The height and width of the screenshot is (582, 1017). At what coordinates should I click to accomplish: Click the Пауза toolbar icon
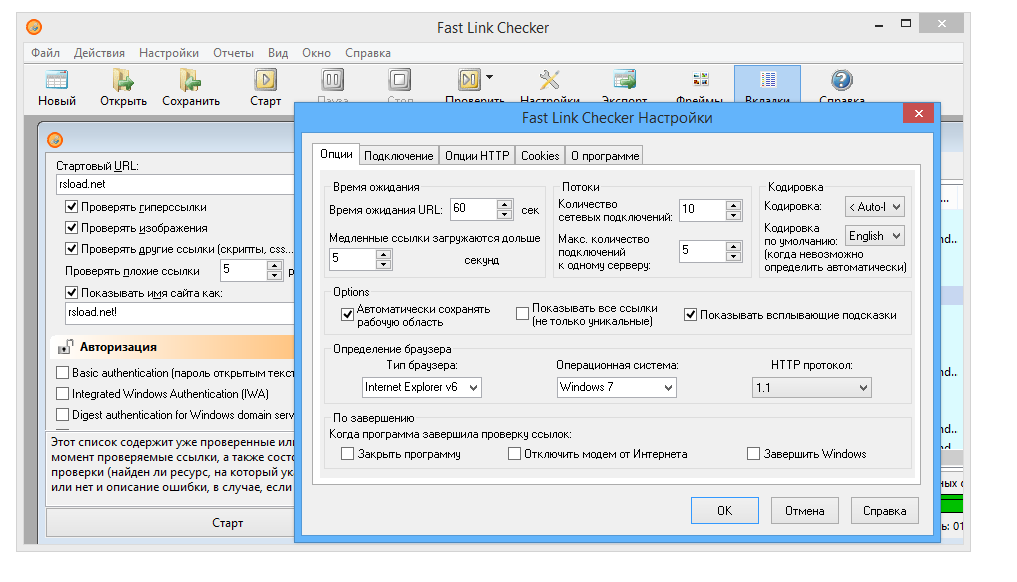pyautogui.click(x=333, y=80)
